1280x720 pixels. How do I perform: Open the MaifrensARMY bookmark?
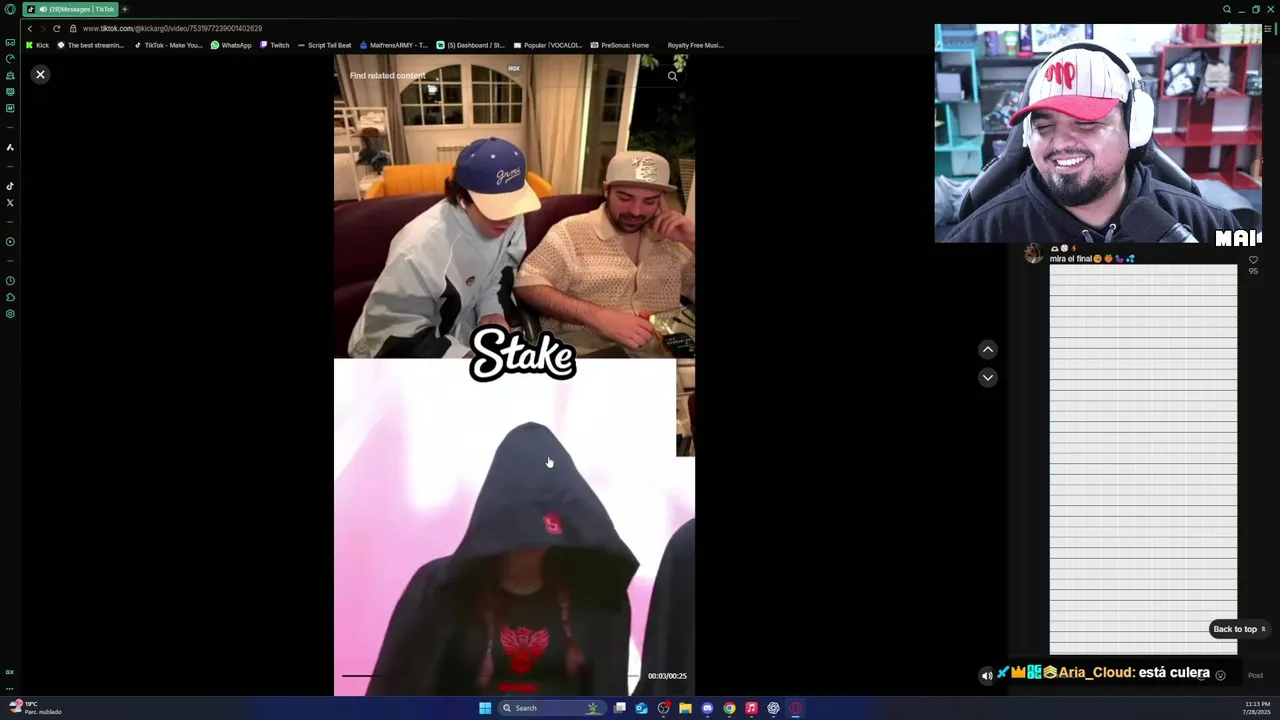393,45
